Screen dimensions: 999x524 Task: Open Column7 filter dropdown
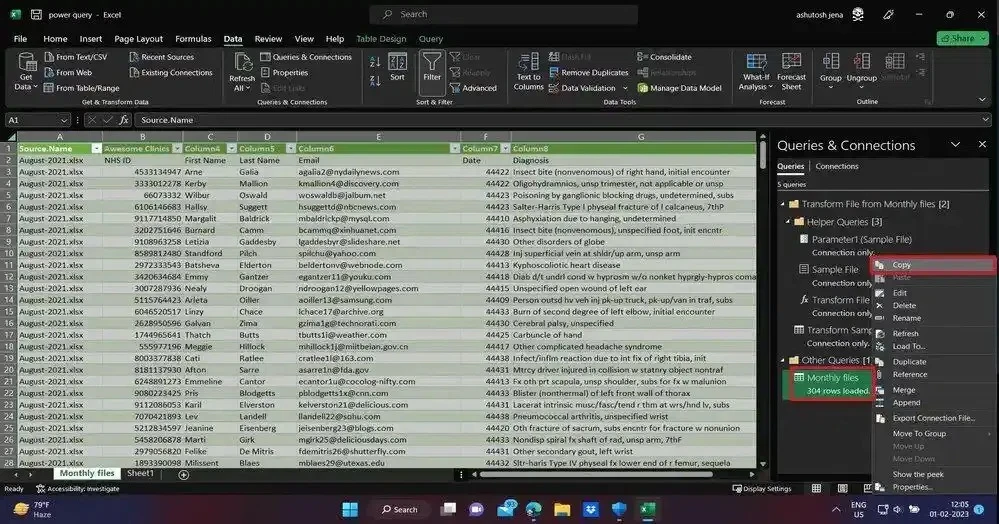(505, 149)
